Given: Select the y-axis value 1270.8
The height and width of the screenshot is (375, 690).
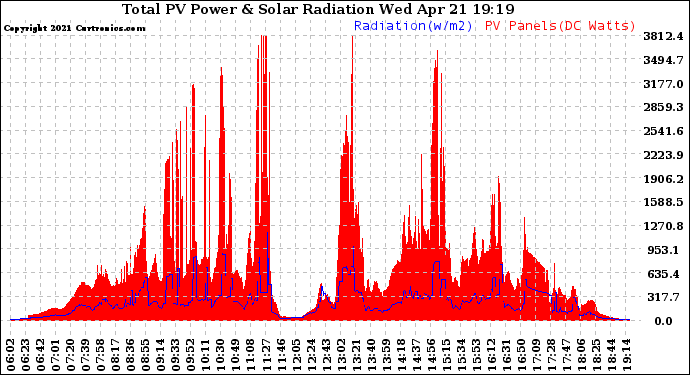Looking at the screenshot, I should coord(663,226).
